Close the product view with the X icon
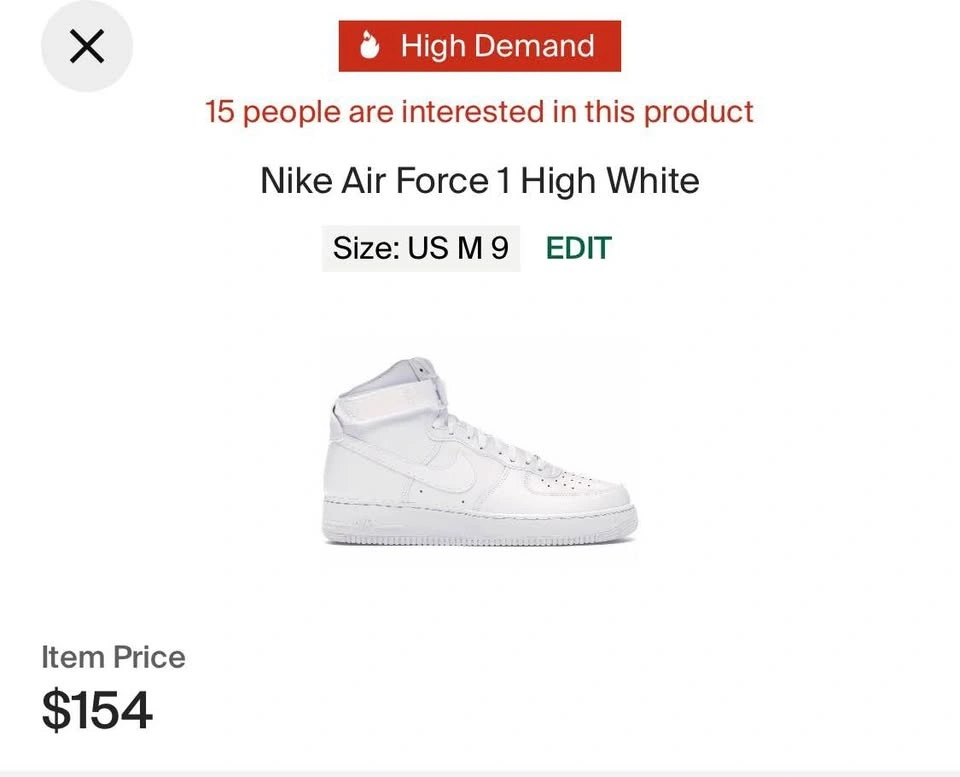The height and width of the screenshot is (777, 960). coord(87,46)
